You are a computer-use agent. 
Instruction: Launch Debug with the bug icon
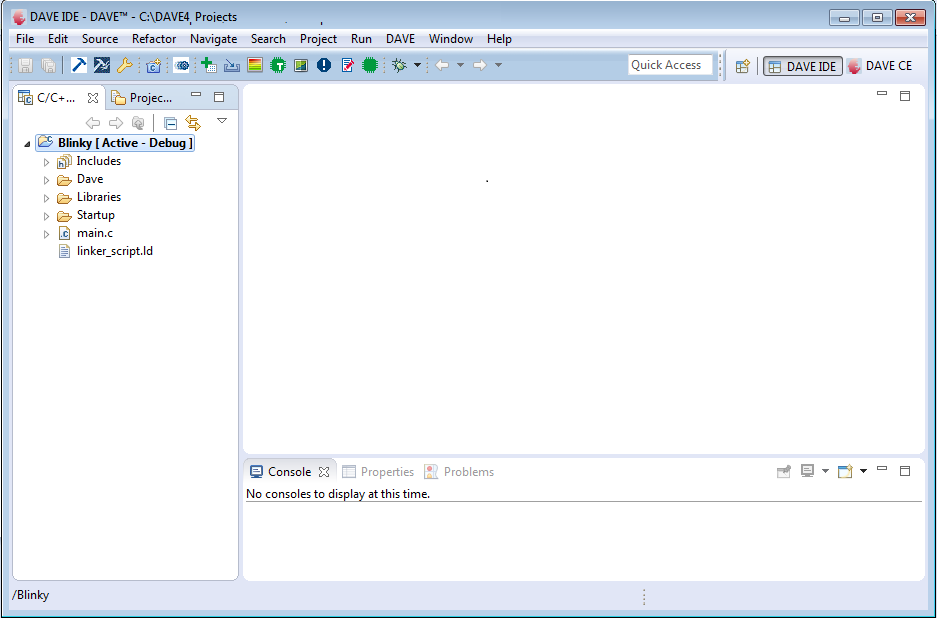399,65
